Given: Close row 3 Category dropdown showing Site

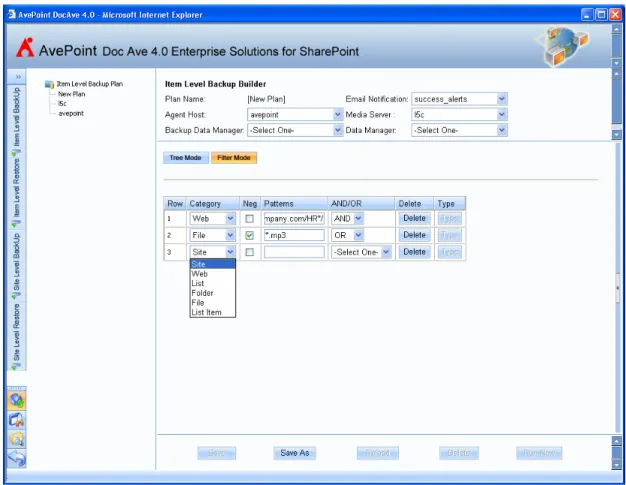Looking at the screenshot, I should [213, 252].
